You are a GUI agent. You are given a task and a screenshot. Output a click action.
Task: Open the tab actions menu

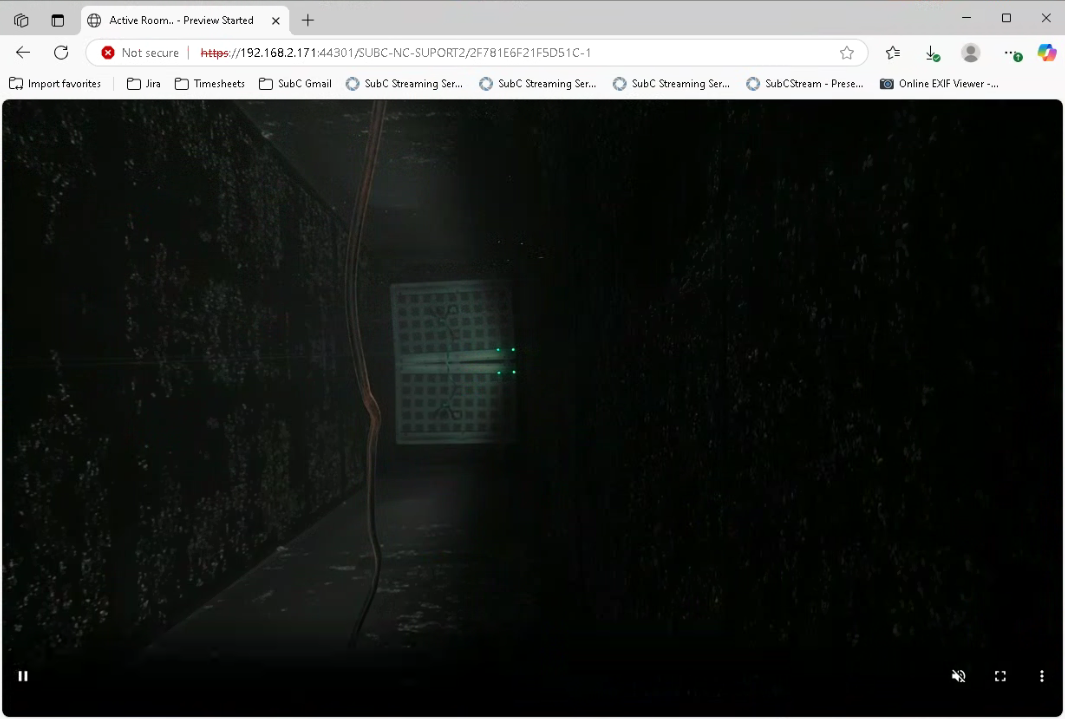point(57,20)
